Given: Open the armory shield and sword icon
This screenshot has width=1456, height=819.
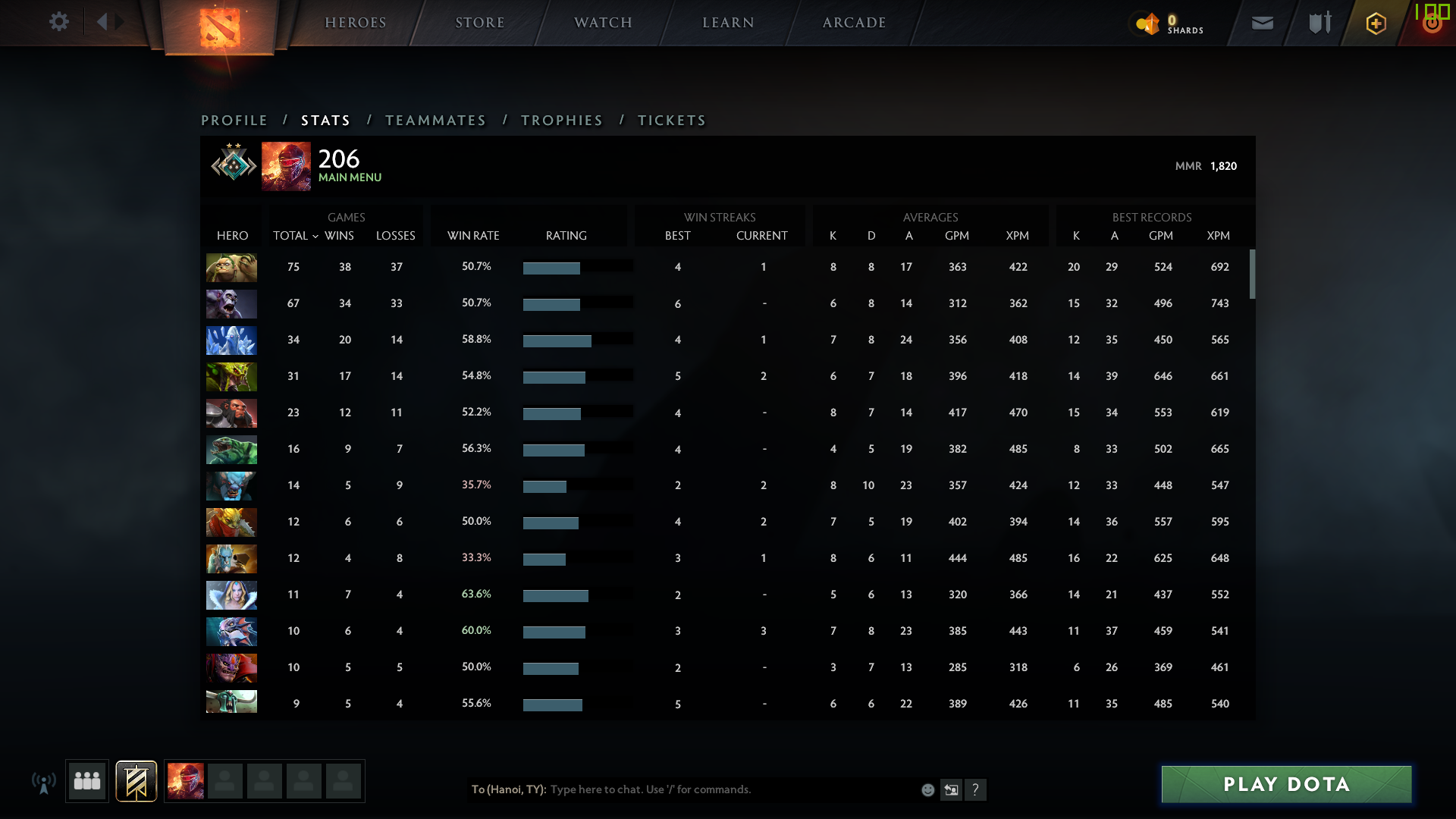Looking at the screenshot, I should pyautogui.click(x=1319, y=23).
